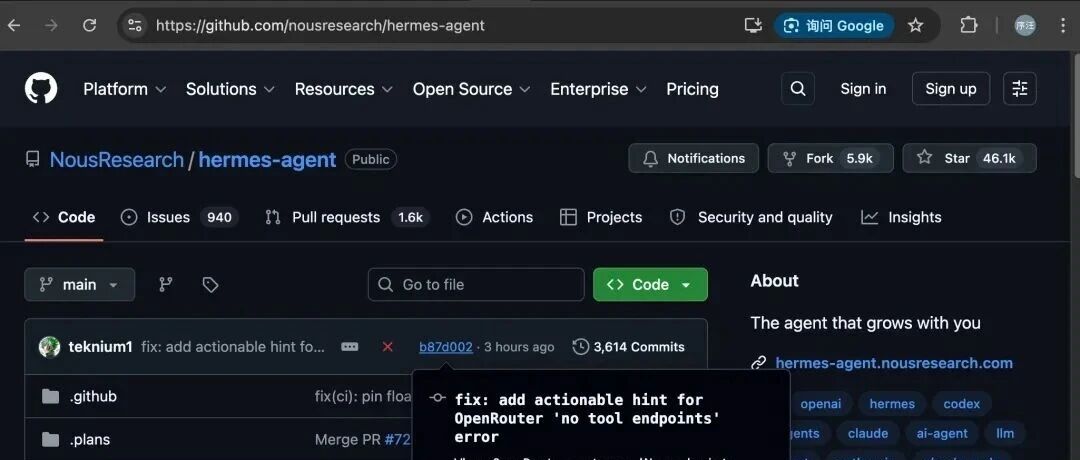The width and height of the screenshot is (1080, 460).
Task: Open the NousResearch owner link
Action: pos(116,160)
